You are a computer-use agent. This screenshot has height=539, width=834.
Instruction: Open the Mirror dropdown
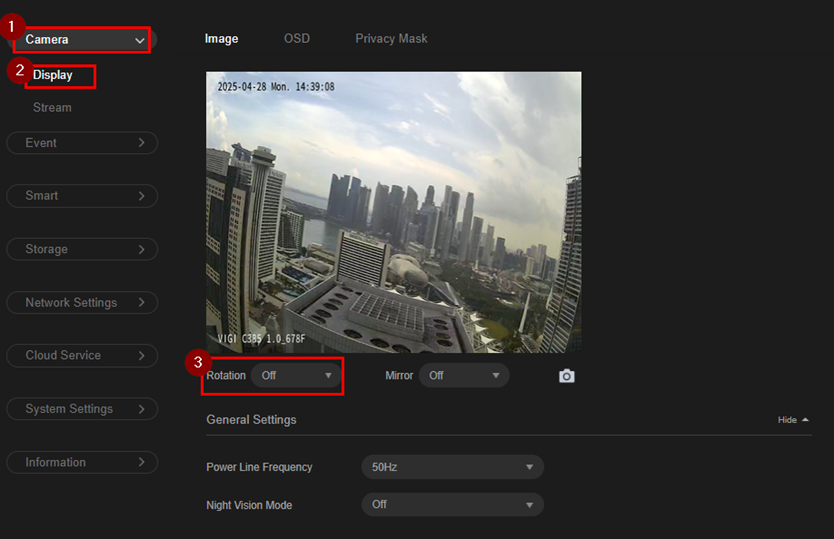(x=463, y=376)
